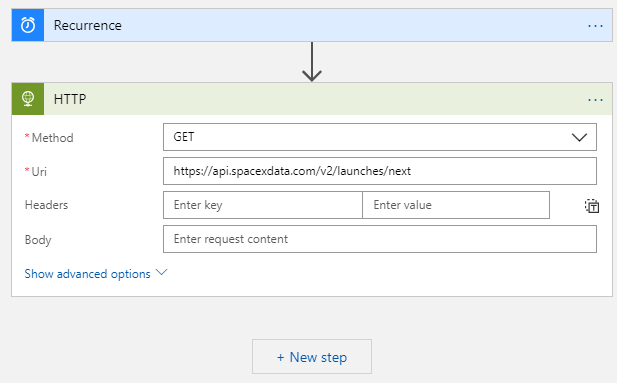Click the Headers label
Viewport: 617px width, 383px height.
[46, 205]
